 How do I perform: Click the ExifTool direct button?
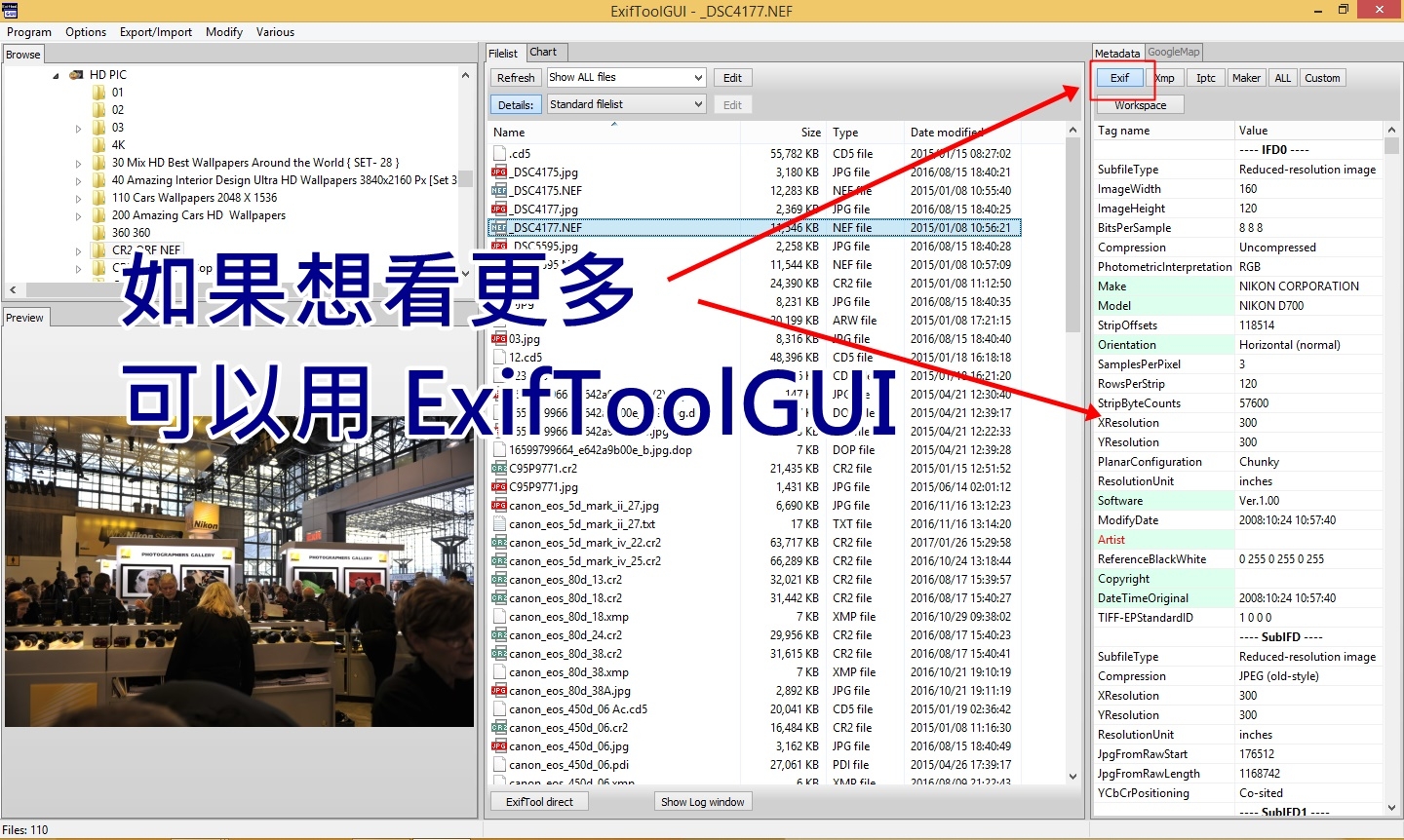pyautogui.click(x=539, y=802)
